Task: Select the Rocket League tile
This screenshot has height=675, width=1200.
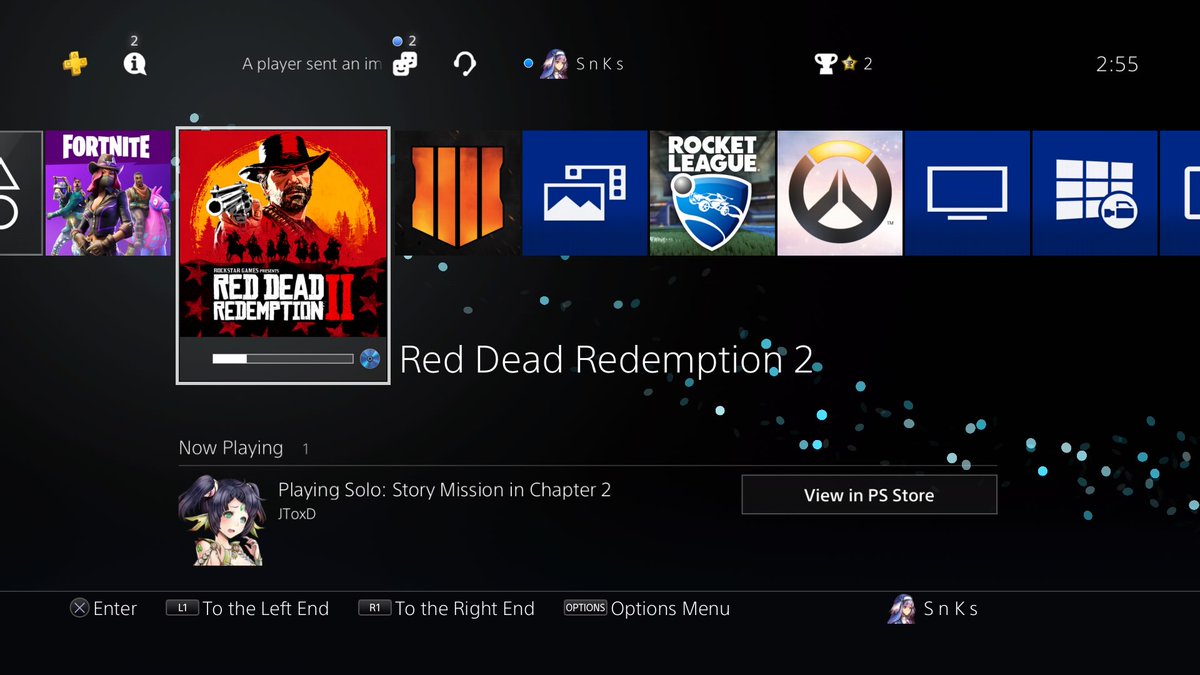Action: point(713,193)
